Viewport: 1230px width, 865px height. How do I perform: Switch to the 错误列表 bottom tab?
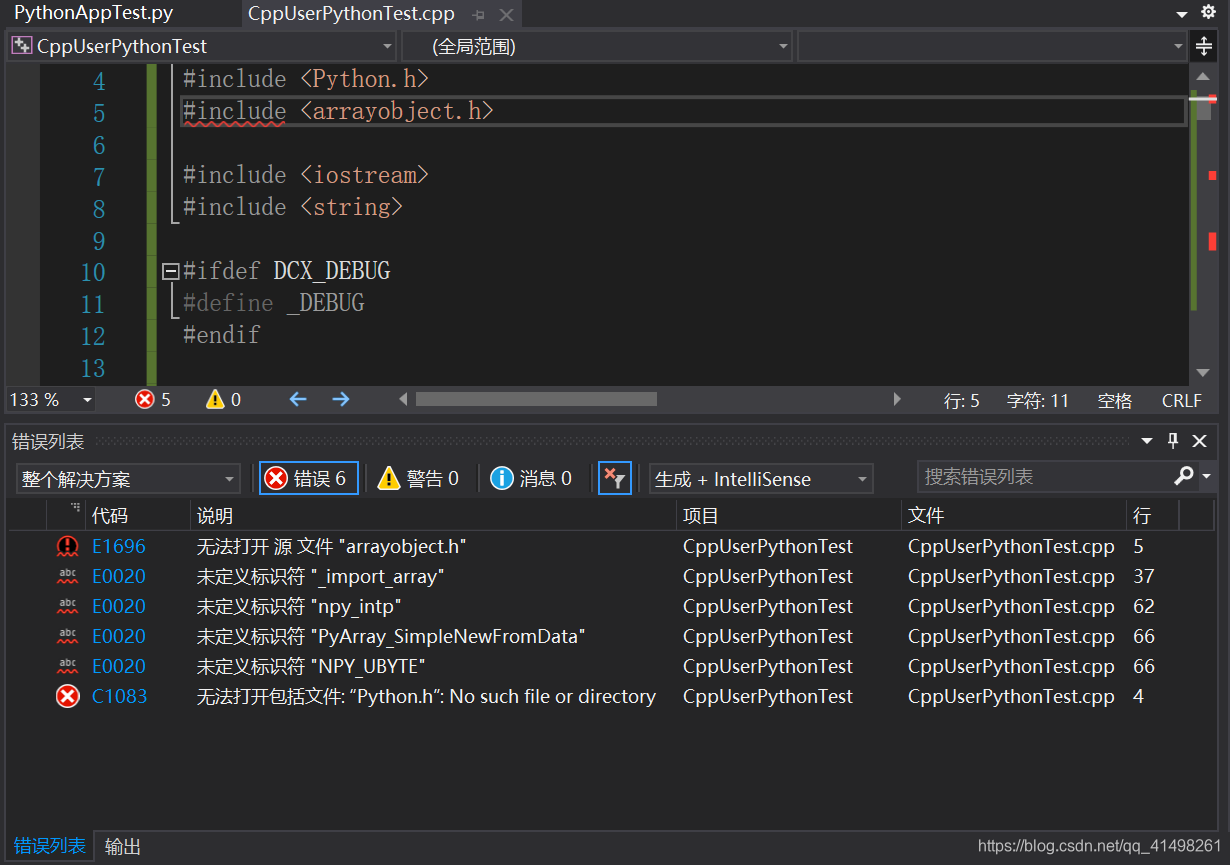pos(48,846)
